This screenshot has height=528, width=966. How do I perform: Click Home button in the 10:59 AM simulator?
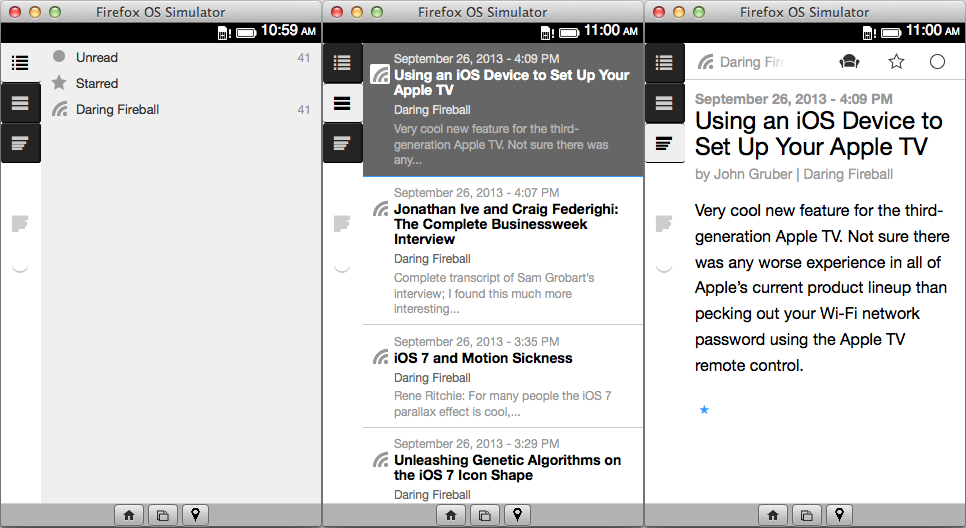[129, 515]
